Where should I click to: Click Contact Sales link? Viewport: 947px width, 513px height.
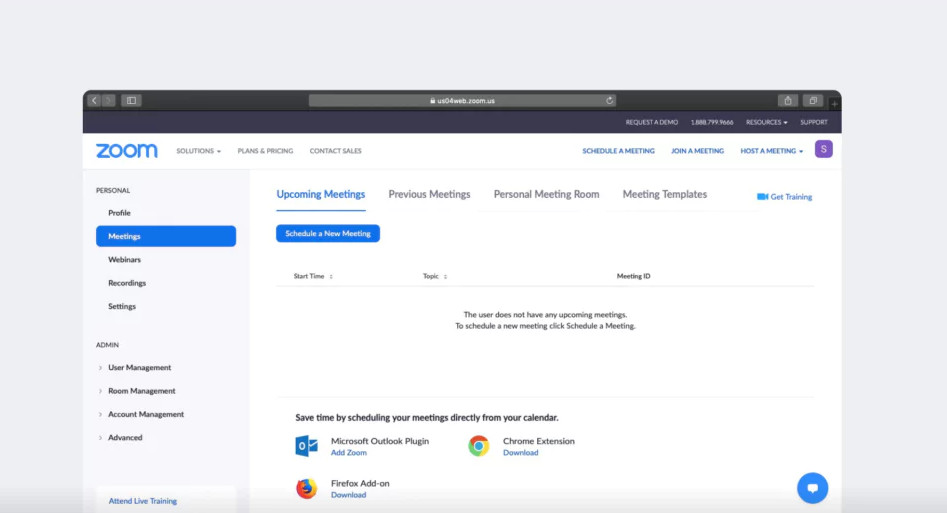[336, 151]
